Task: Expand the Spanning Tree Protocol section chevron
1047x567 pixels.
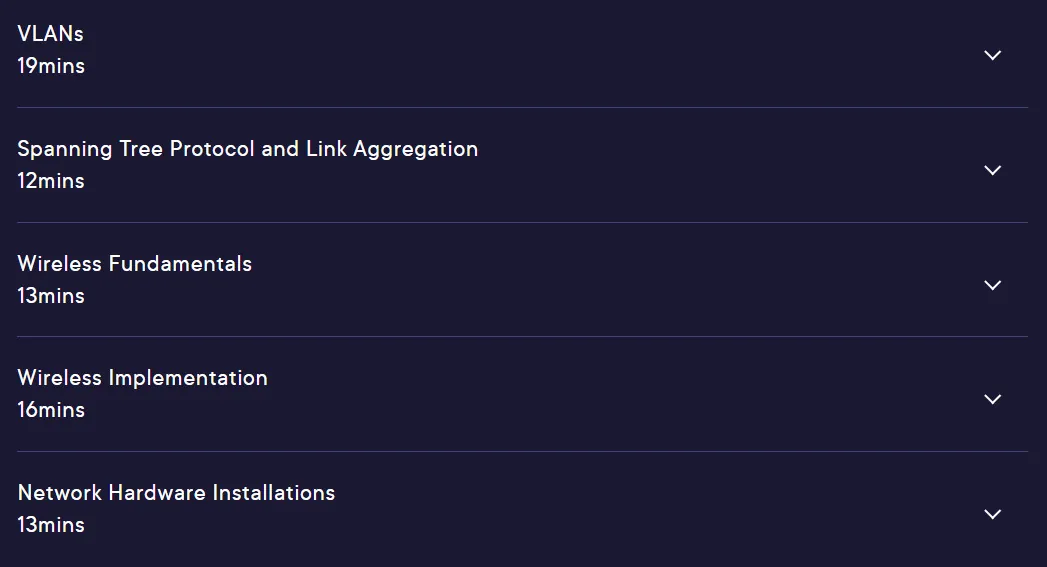Action: click(x=992, y=170)
